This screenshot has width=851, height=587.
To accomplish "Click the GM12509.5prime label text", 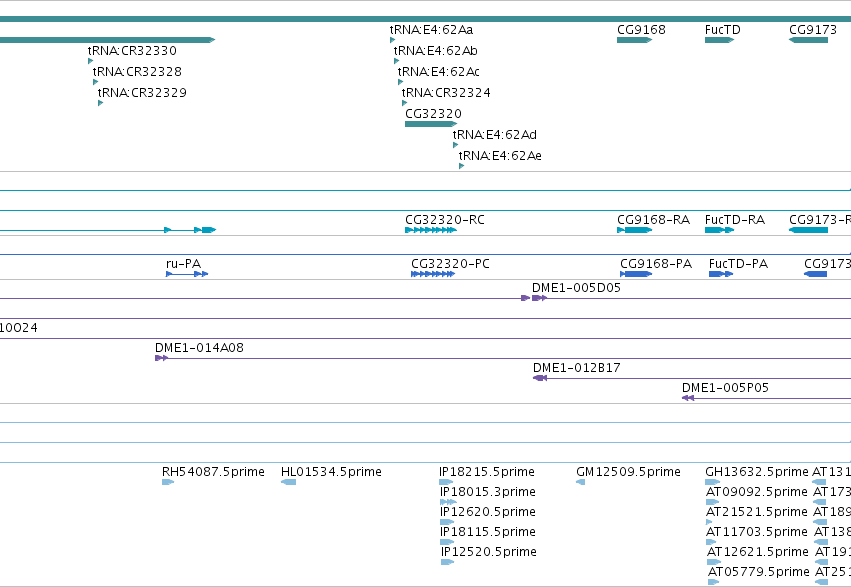I will point(628,471).
